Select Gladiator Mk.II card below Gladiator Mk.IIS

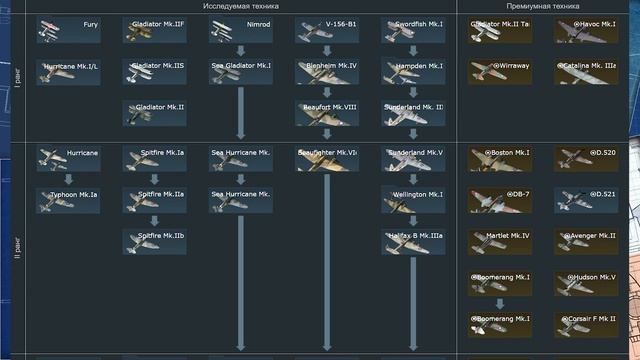point(155,113)
